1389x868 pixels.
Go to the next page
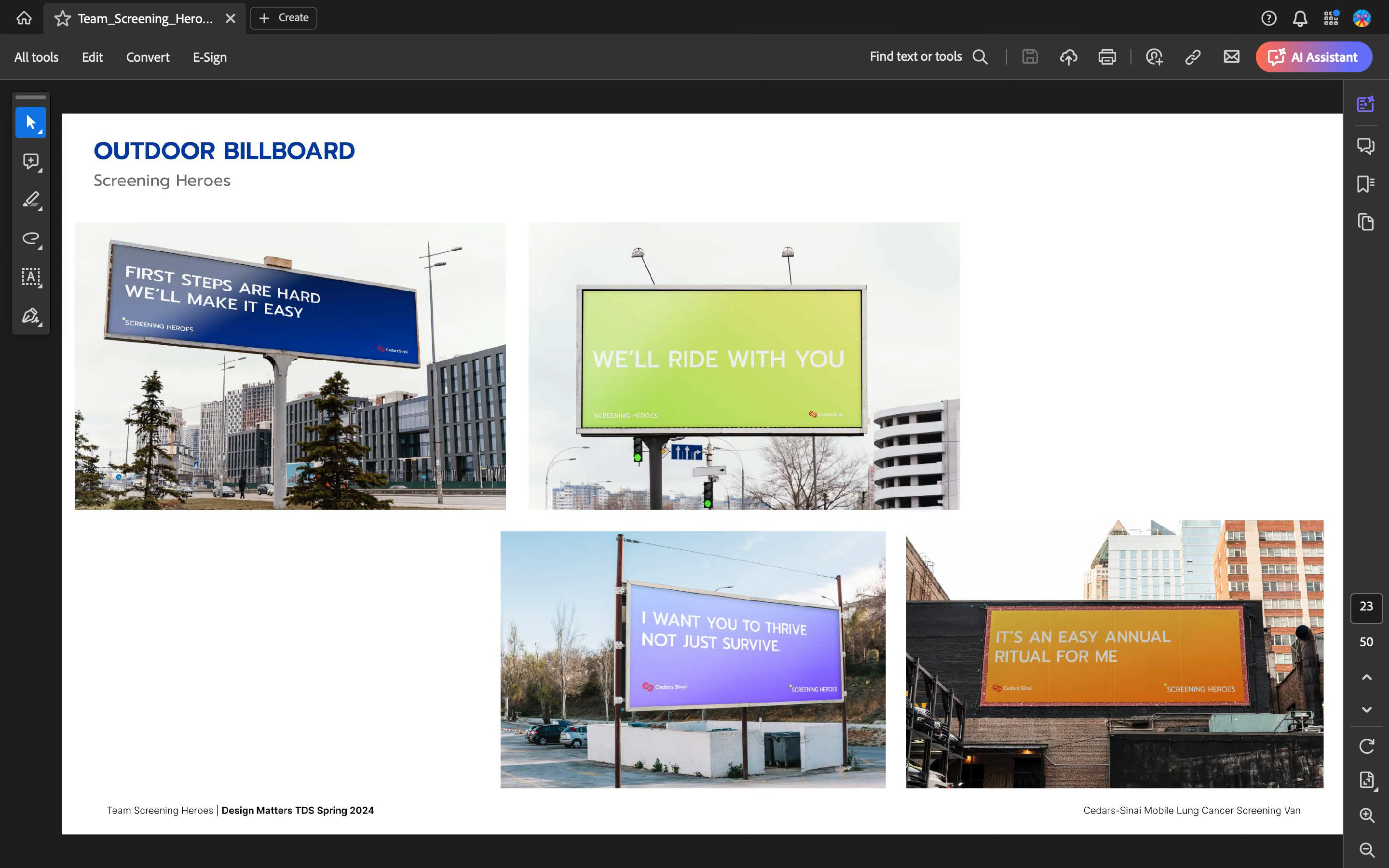pyautogui.click(x=1367, y=709)
